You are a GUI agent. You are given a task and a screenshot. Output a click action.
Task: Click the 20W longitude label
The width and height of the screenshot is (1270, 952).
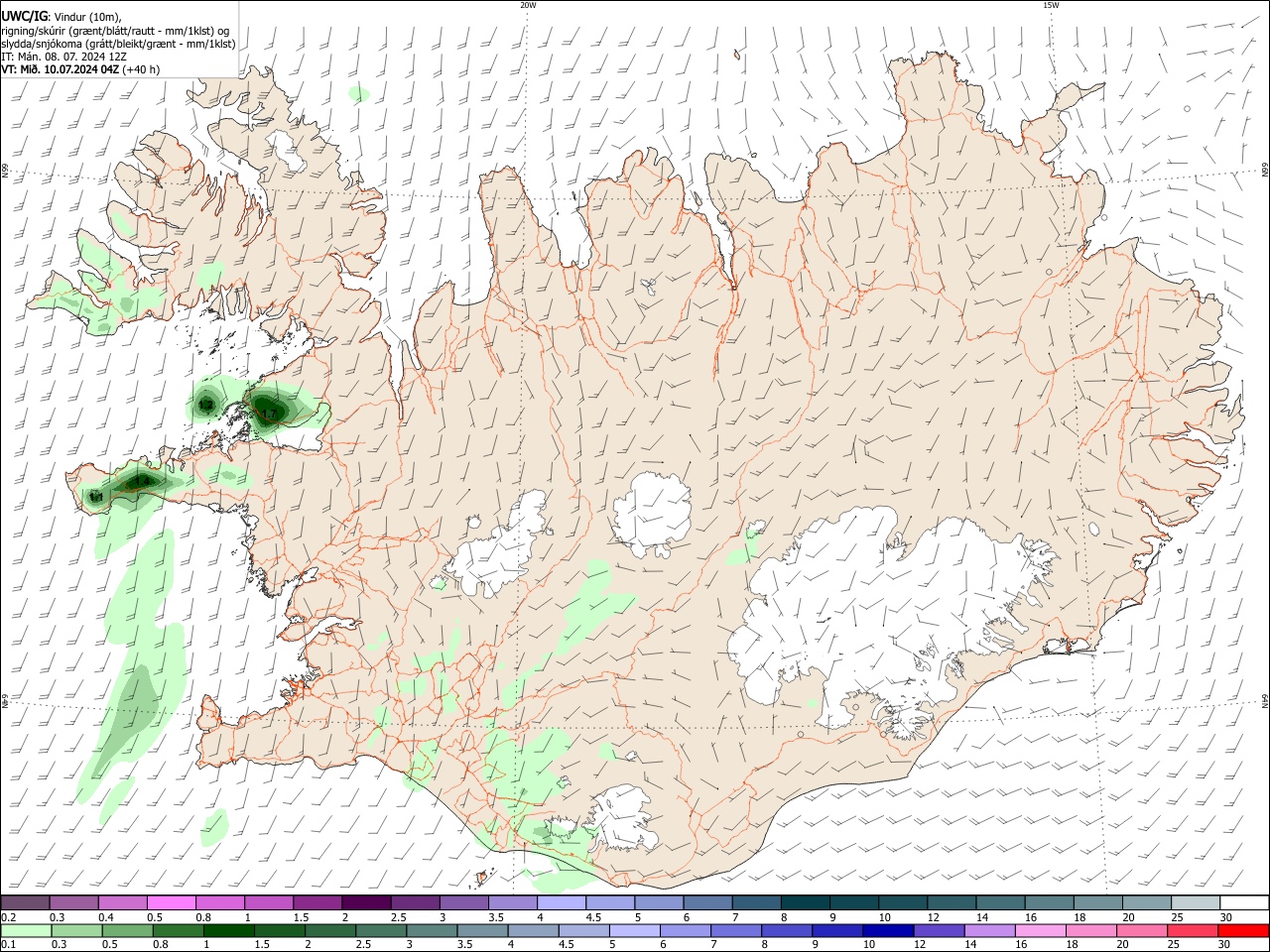tap(528, 5)
